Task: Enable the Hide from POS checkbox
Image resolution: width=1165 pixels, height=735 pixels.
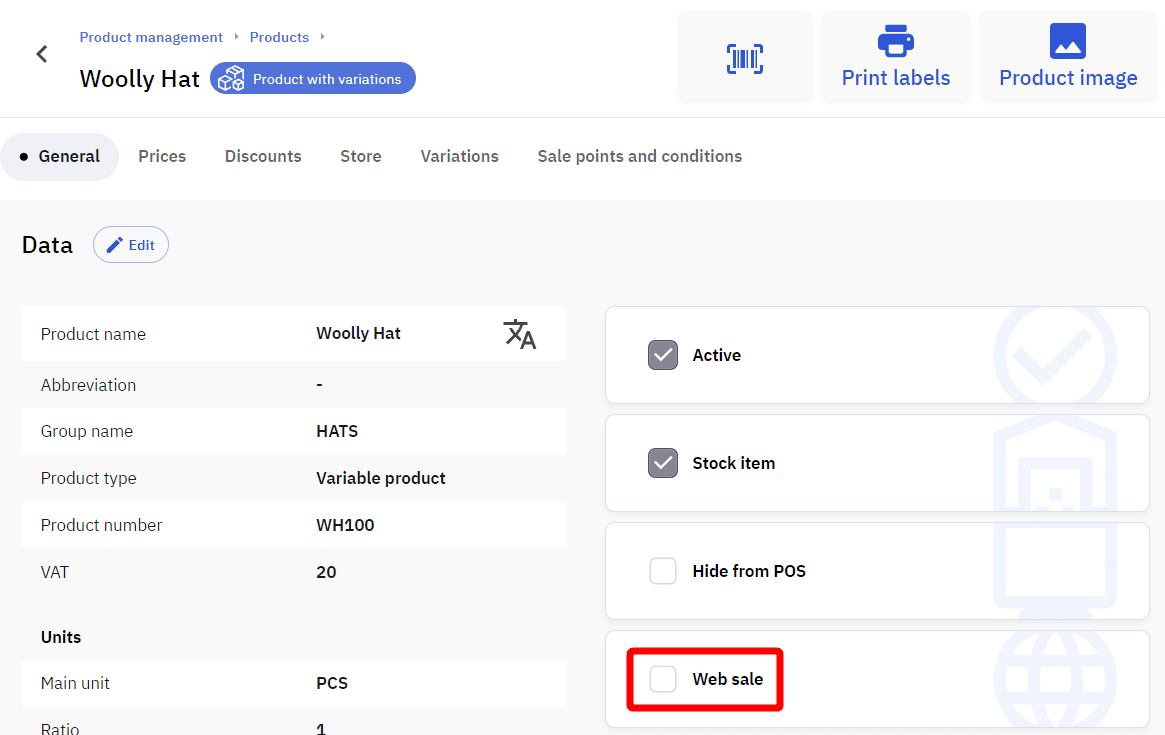Action: click(x=663, y=571)
